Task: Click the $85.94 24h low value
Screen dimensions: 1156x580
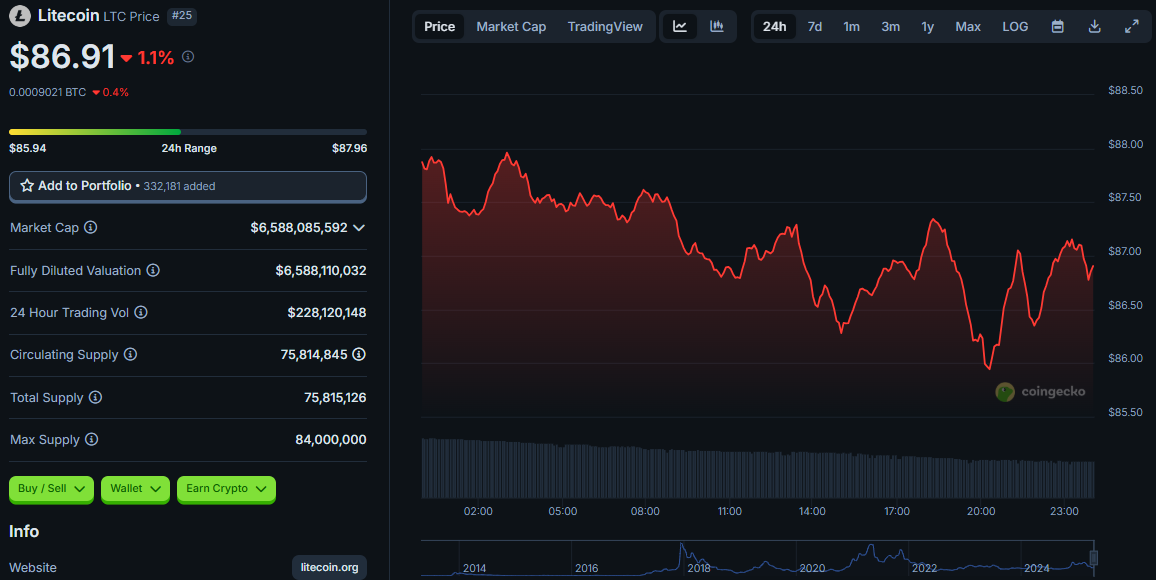Action: 27,148
